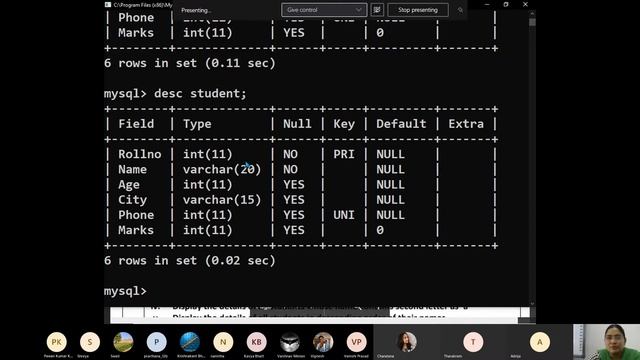Screen dimensions: 640x360
Task: Select participant T avatar
Action: [x=473, y=342]
